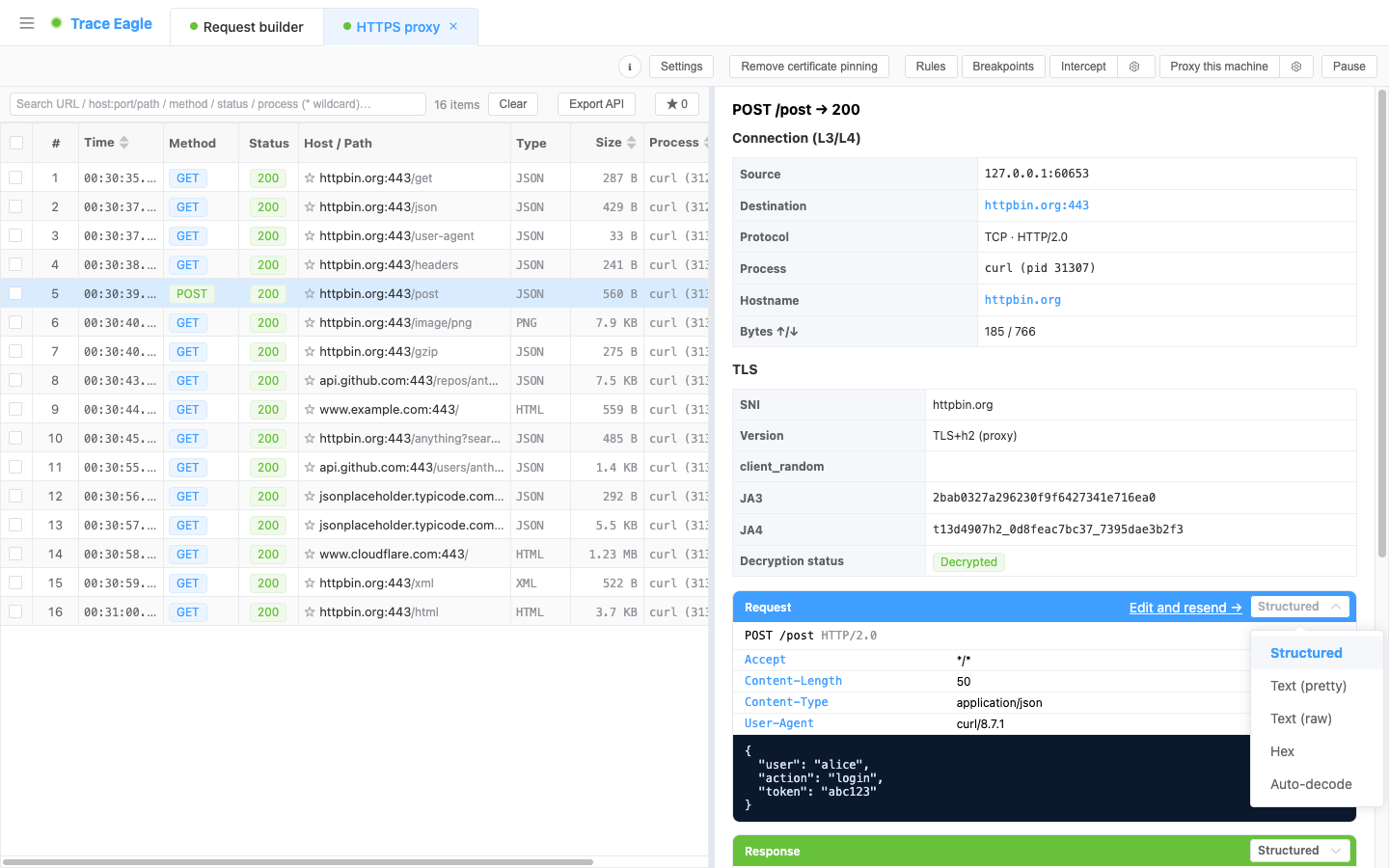
Task: Open the httpbin.org hostname link
Action: pos(1022,300)
